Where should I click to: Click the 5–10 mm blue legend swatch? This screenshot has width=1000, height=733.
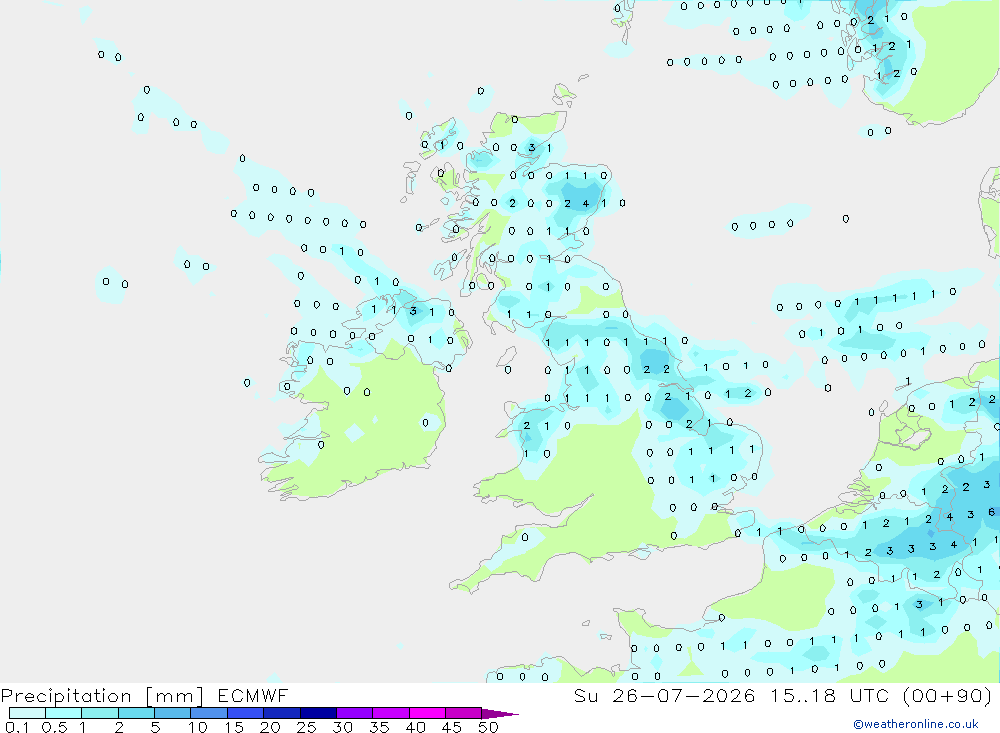click(x=172, y=713)
